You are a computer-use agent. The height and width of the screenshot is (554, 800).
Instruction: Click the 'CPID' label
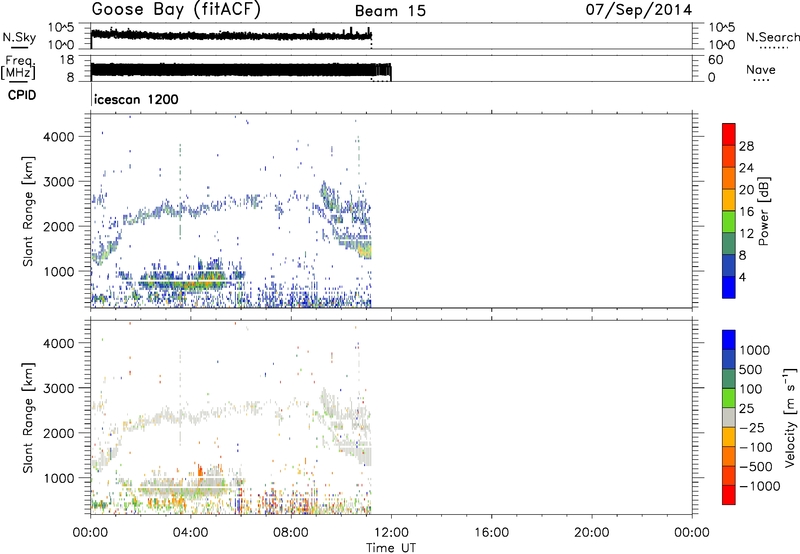point(22,95)
